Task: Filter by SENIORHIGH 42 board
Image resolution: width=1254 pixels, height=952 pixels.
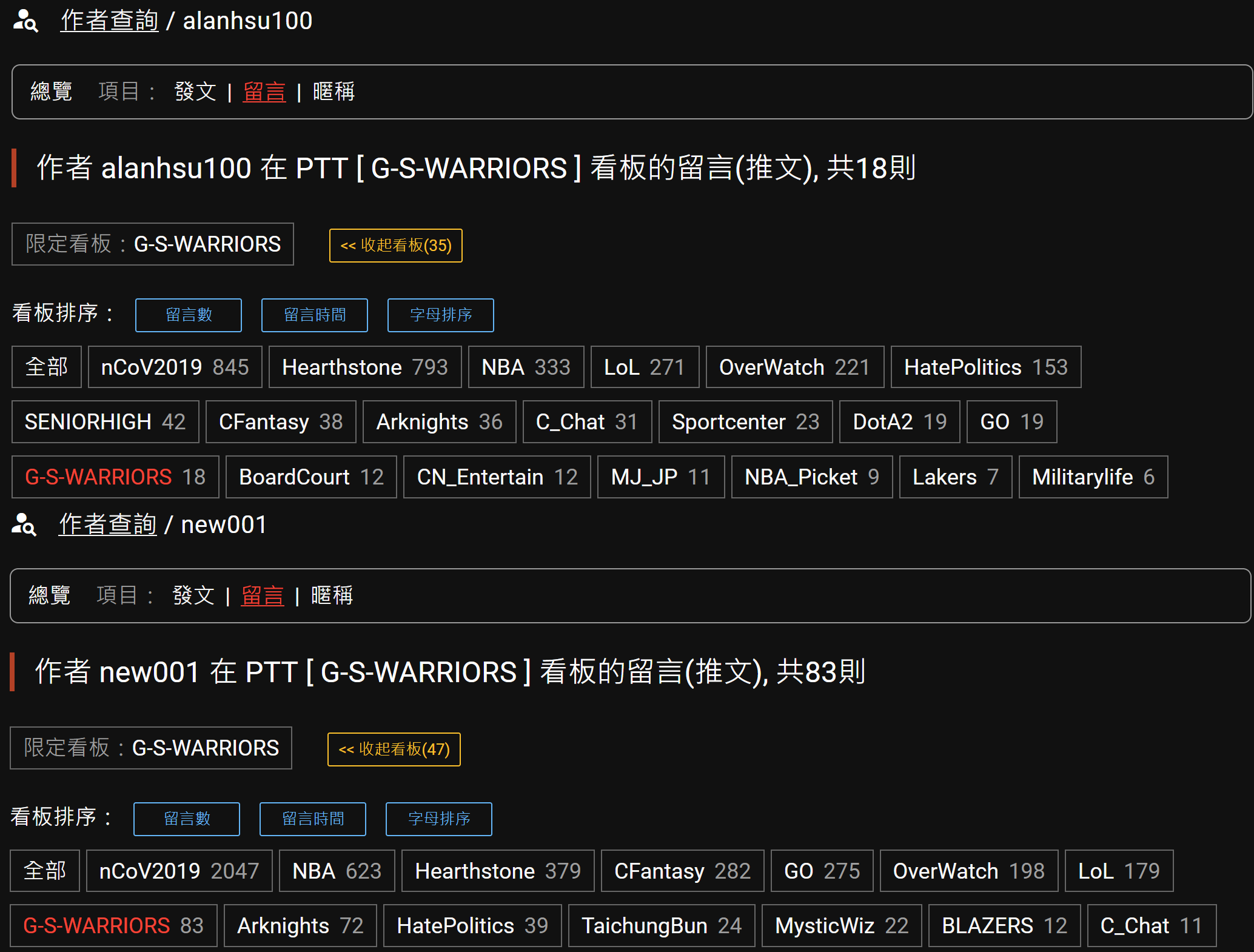Action: 106,421
